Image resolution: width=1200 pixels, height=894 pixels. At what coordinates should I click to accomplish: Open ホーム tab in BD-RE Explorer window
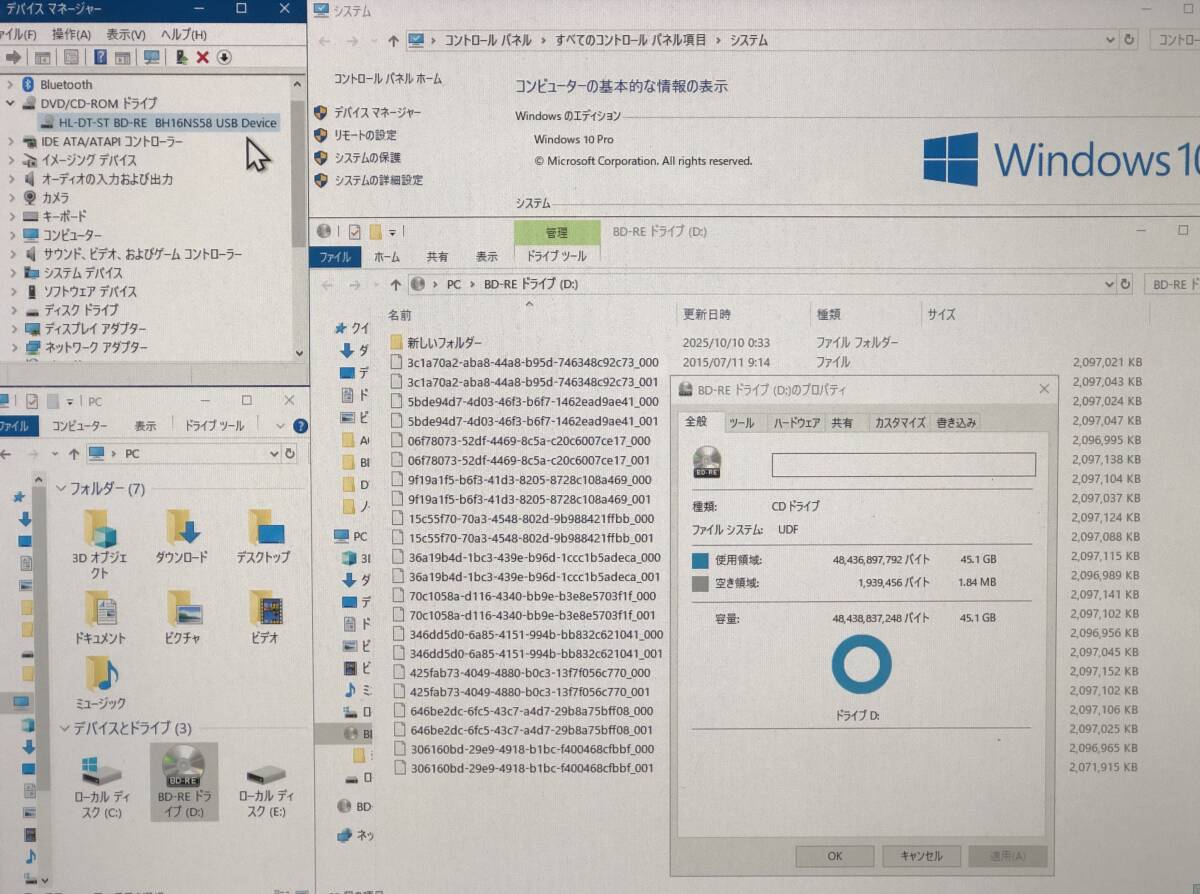386,257
